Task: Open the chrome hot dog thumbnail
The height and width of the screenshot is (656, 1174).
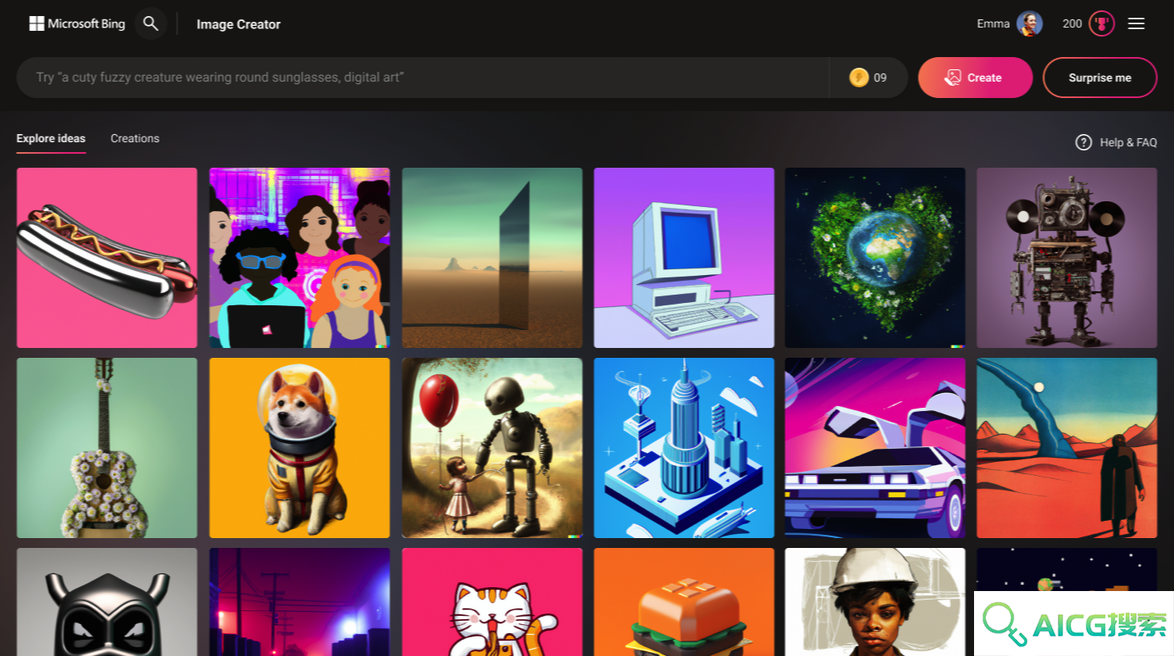Action: pos(107,258)
